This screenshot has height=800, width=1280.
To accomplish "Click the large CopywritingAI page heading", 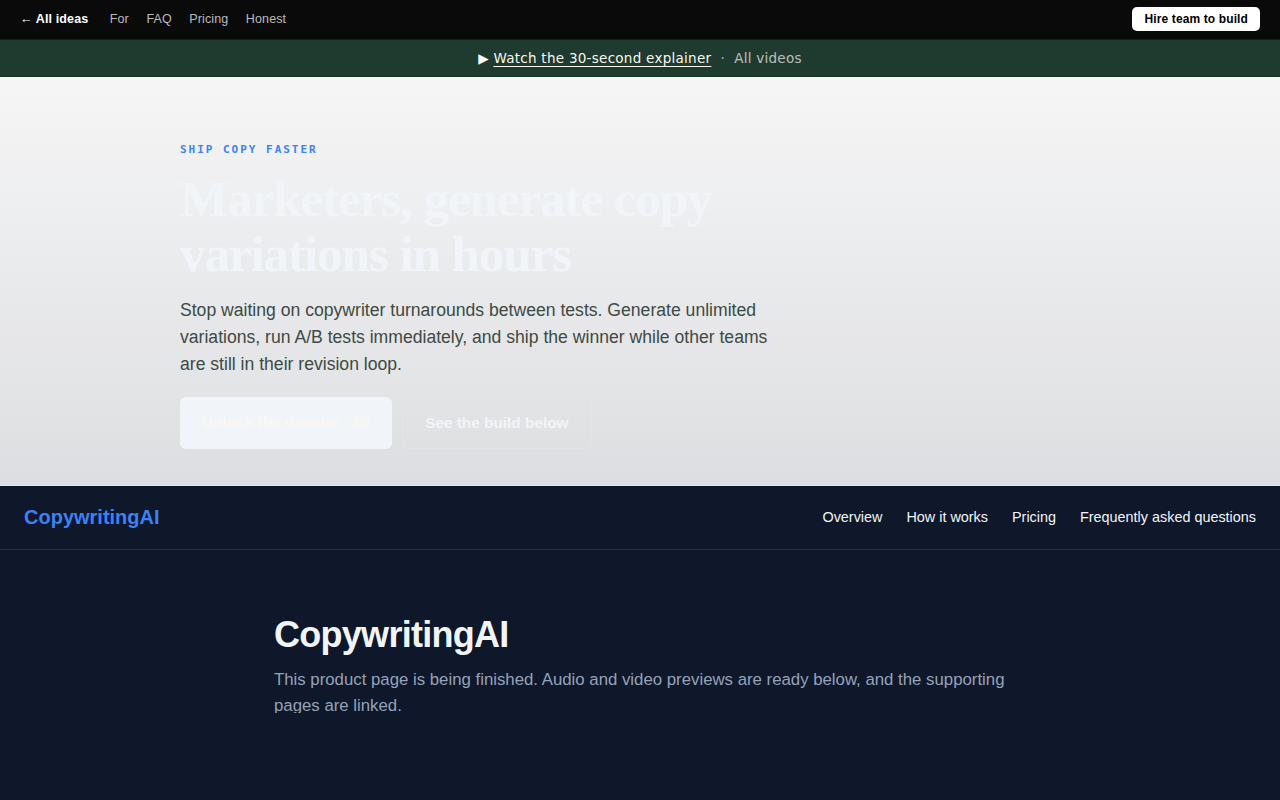I will [391, 635].
